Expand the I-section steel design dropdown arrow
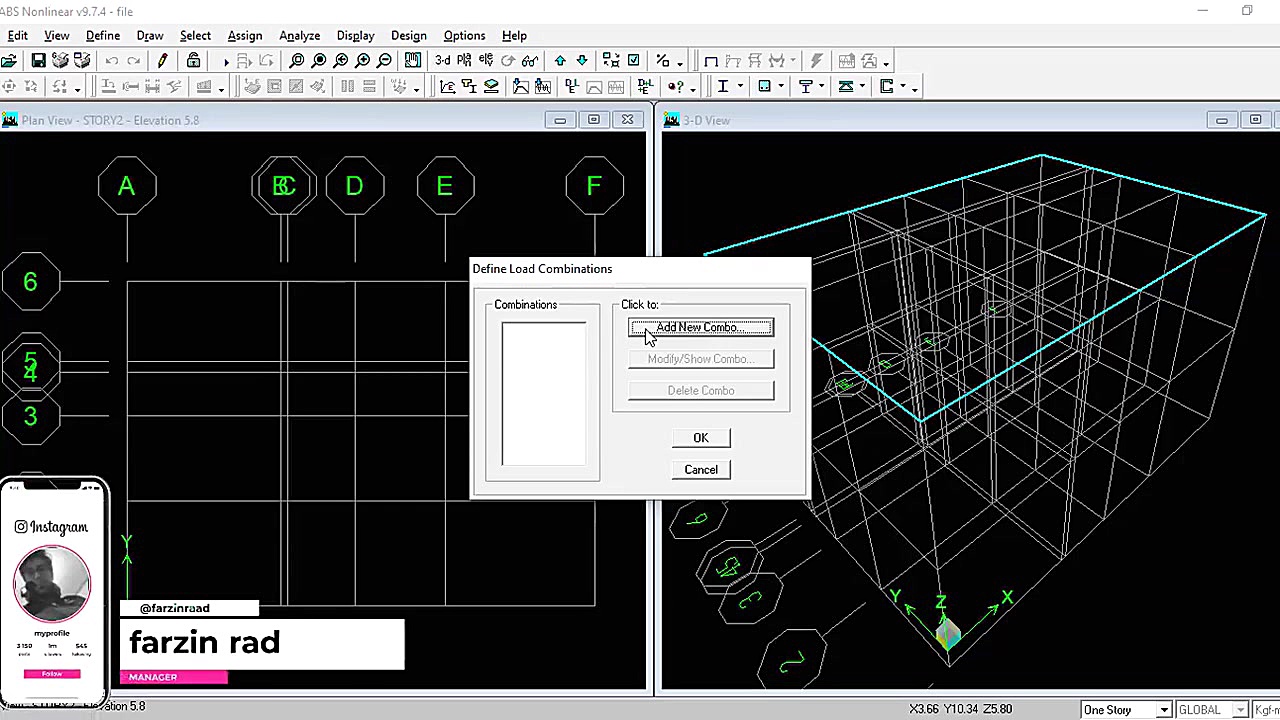The height and width of the screenshot is (720, 1280). point(740,87)
